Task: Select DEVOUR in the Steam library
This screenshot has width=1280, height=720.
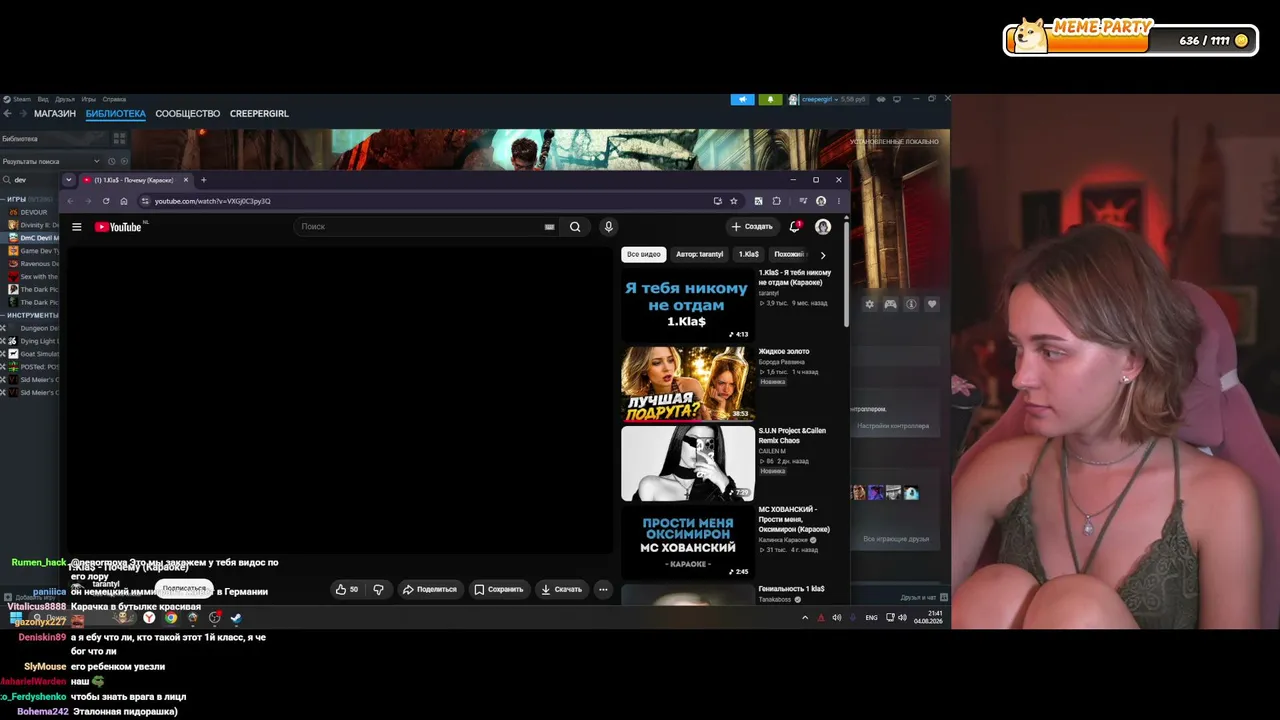Action: coord(34,213)
